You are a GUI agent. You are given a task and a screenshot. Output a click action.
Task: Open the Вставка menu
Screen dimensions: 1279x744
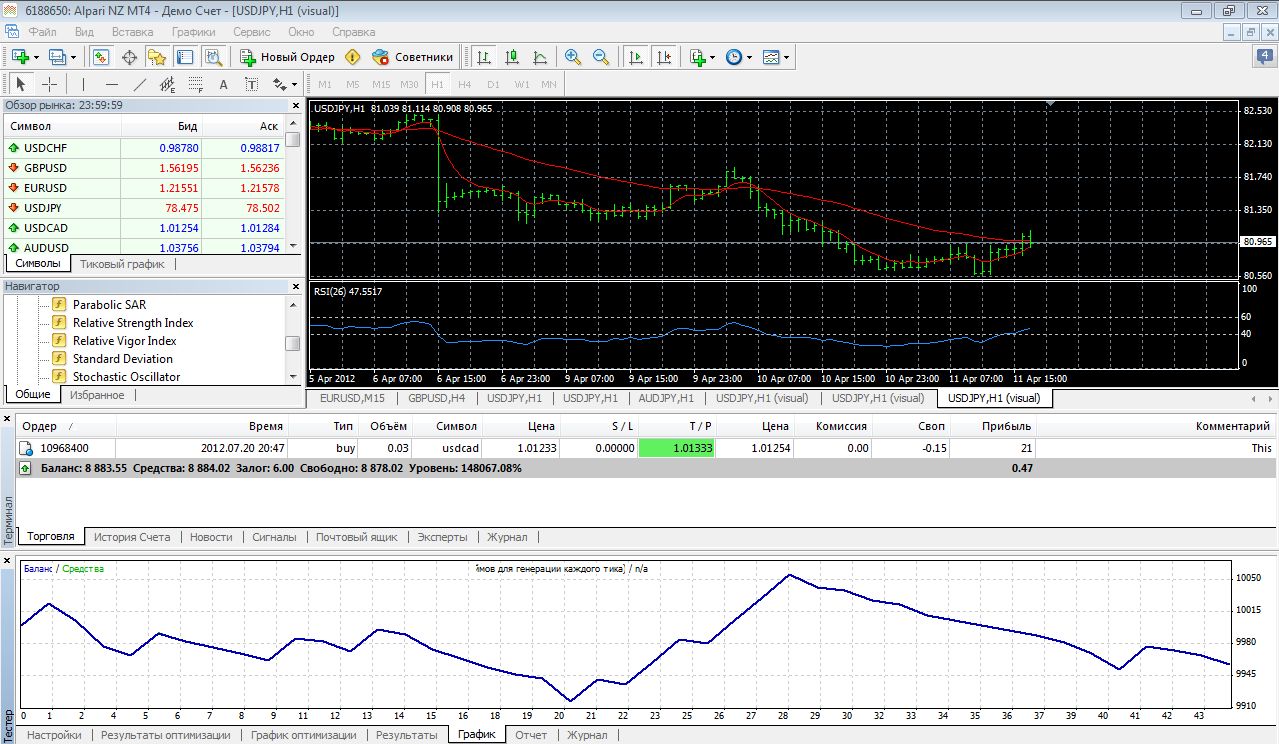132,32
